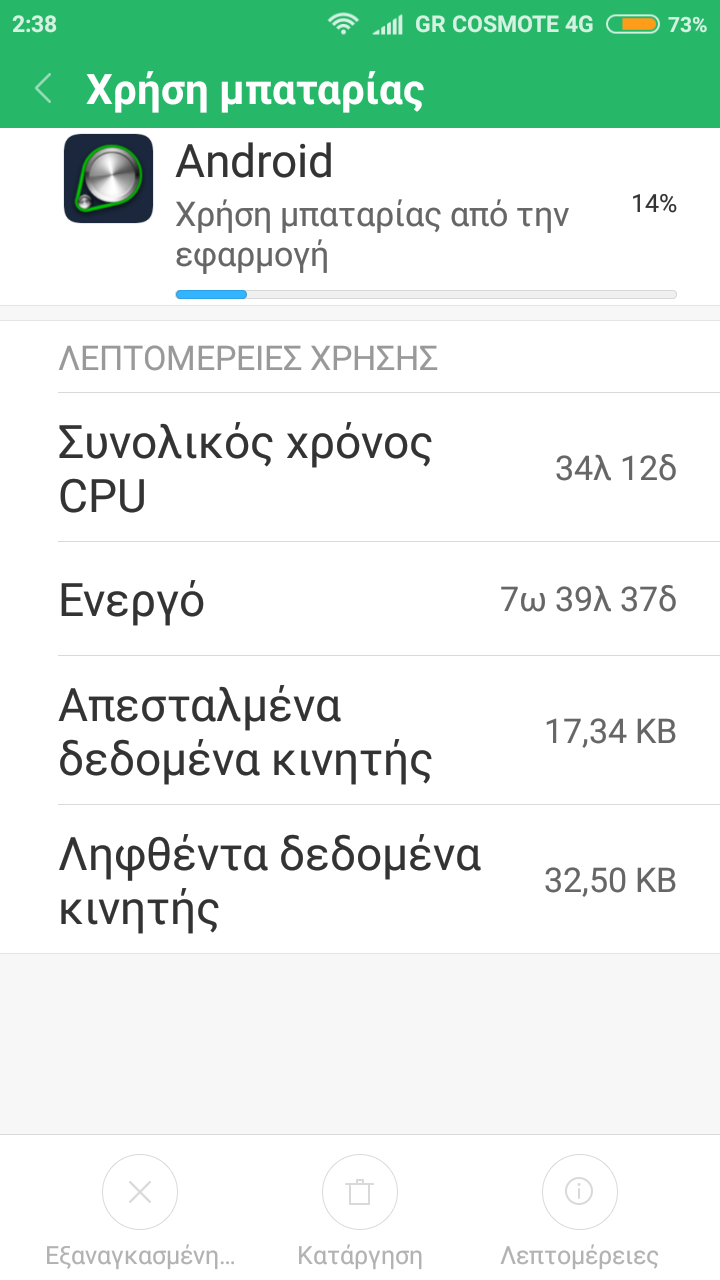Tap the clock showing 2:38
This screenshot has height=1280, width=720.
click(35, 25)
